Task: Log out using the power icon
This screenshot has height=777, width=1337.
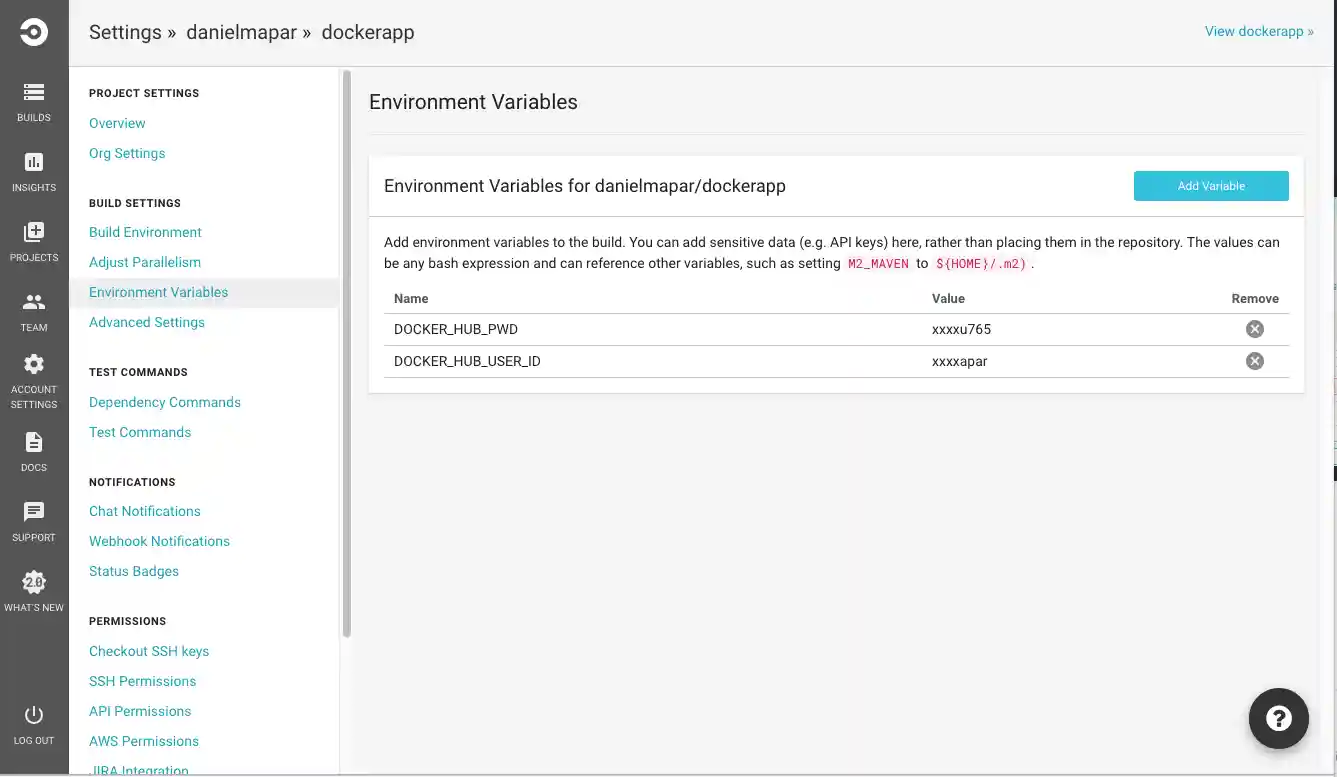Action: (x=34, y=722)
